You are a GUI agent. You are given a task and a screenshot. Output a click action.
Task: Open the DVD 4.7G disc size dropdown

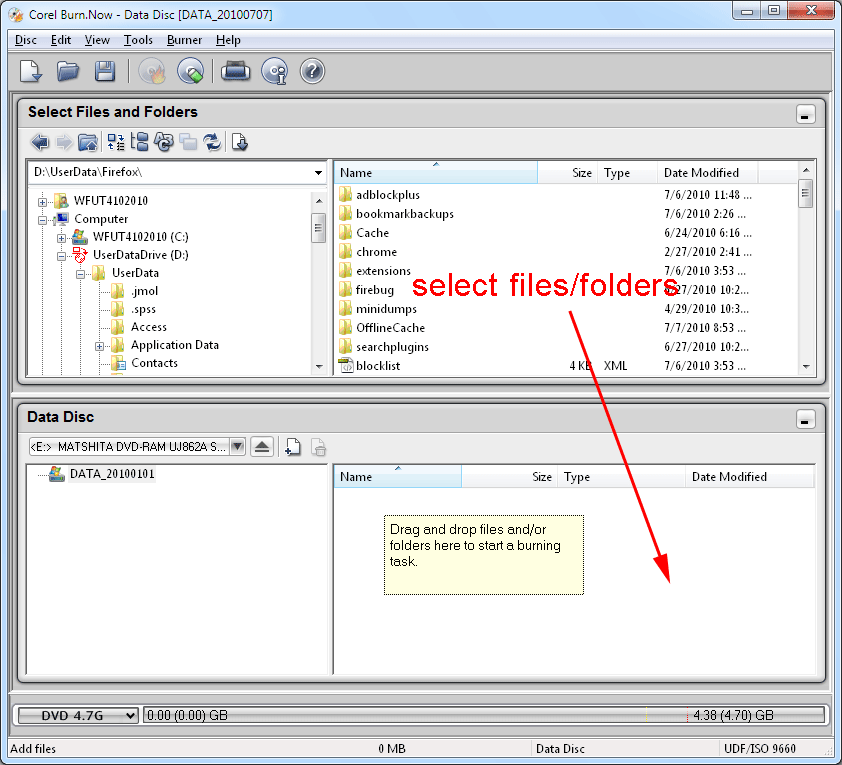pos(78,716)
